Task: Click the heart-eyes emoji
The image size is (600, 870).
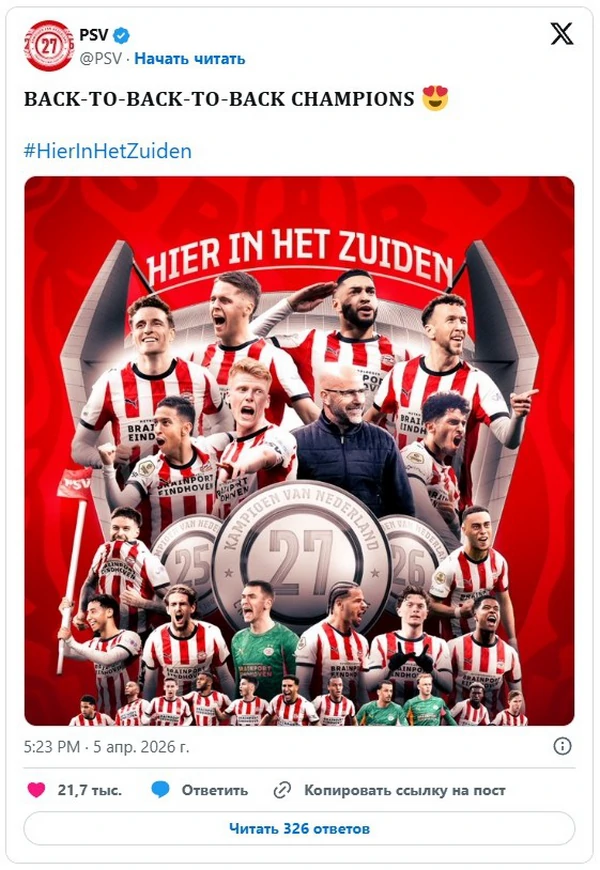Action: [x=435, y=98]
